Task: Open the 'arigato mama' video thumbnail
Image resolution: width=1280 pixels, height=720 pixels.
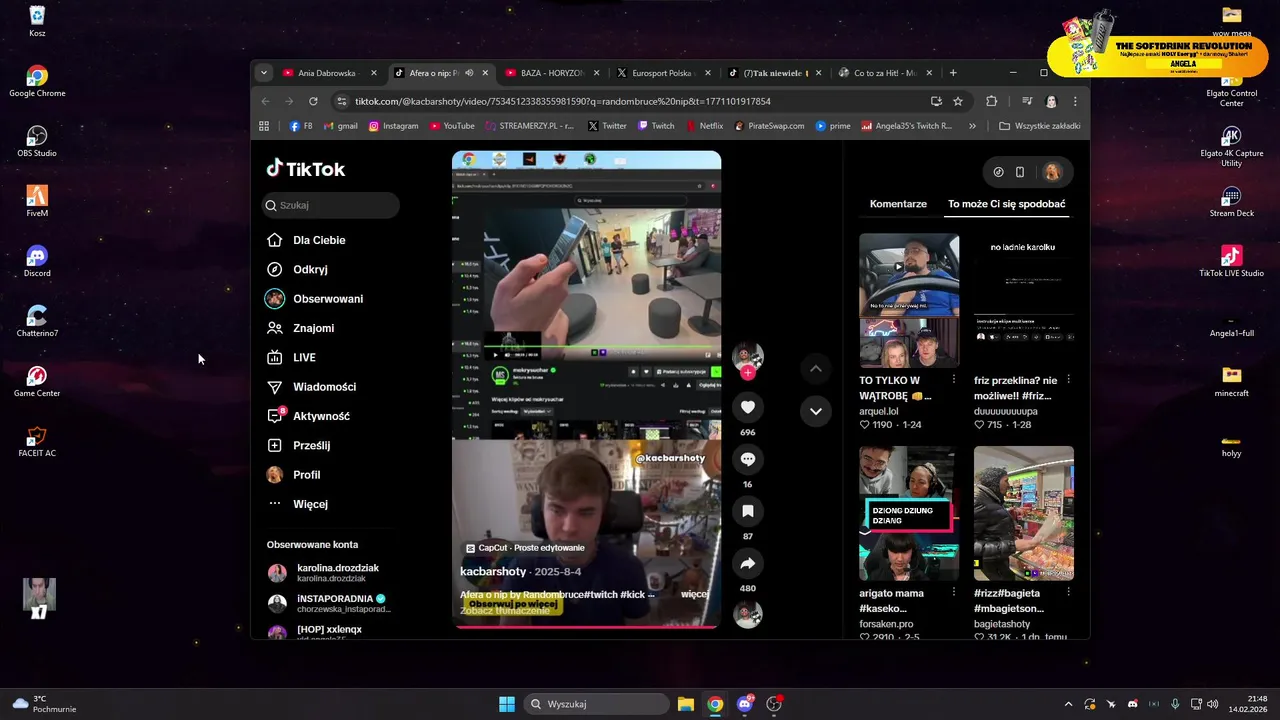Action: (x=909, y=513)
